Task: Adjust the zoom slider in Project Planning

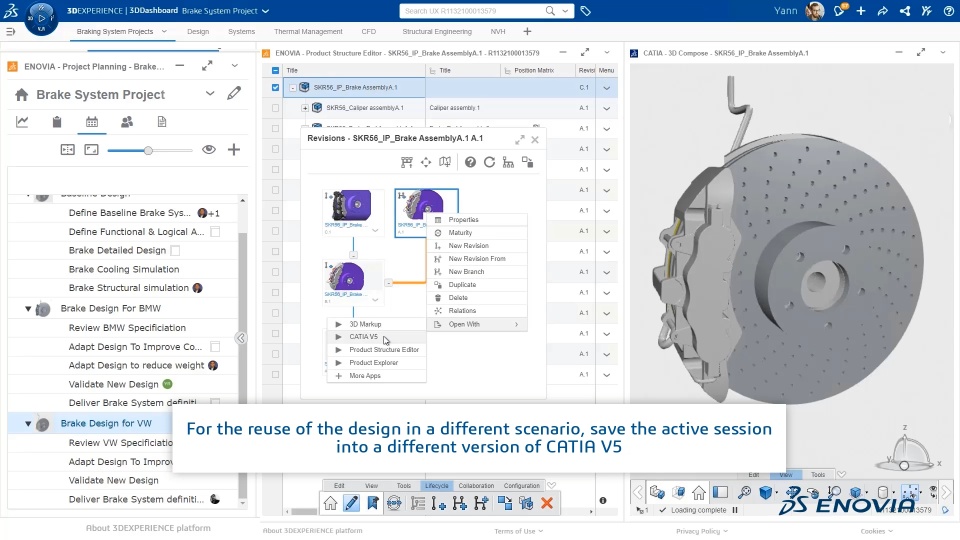Action: pos(148,150)
